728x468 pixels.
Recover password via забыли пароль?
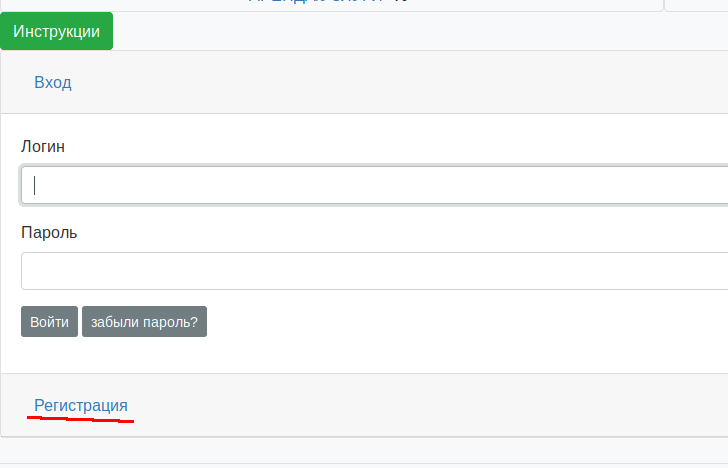coord(144,321)
